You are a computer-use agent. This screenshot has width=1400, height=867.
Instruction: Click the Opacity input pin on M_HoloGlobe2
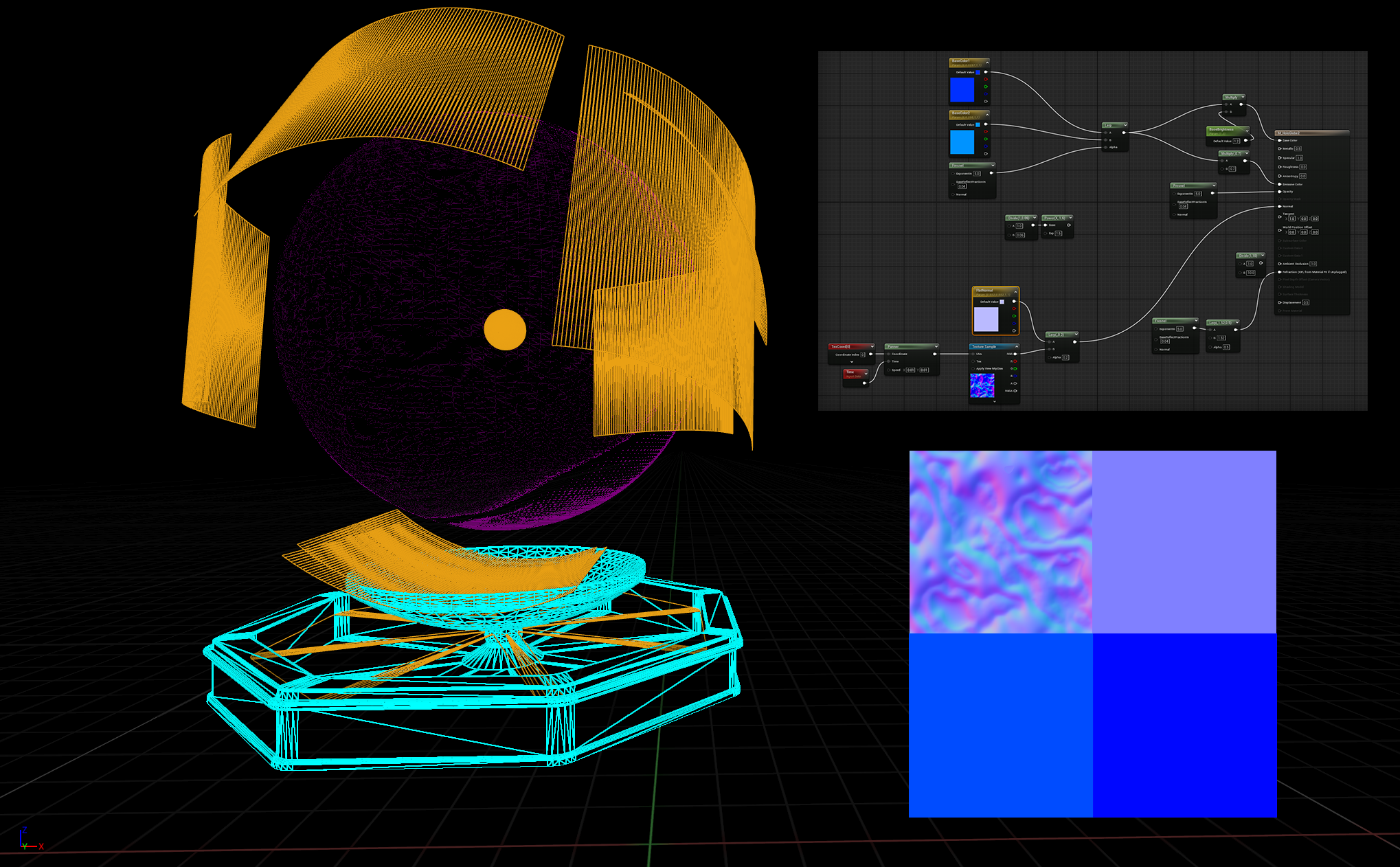coord(1279,192)
